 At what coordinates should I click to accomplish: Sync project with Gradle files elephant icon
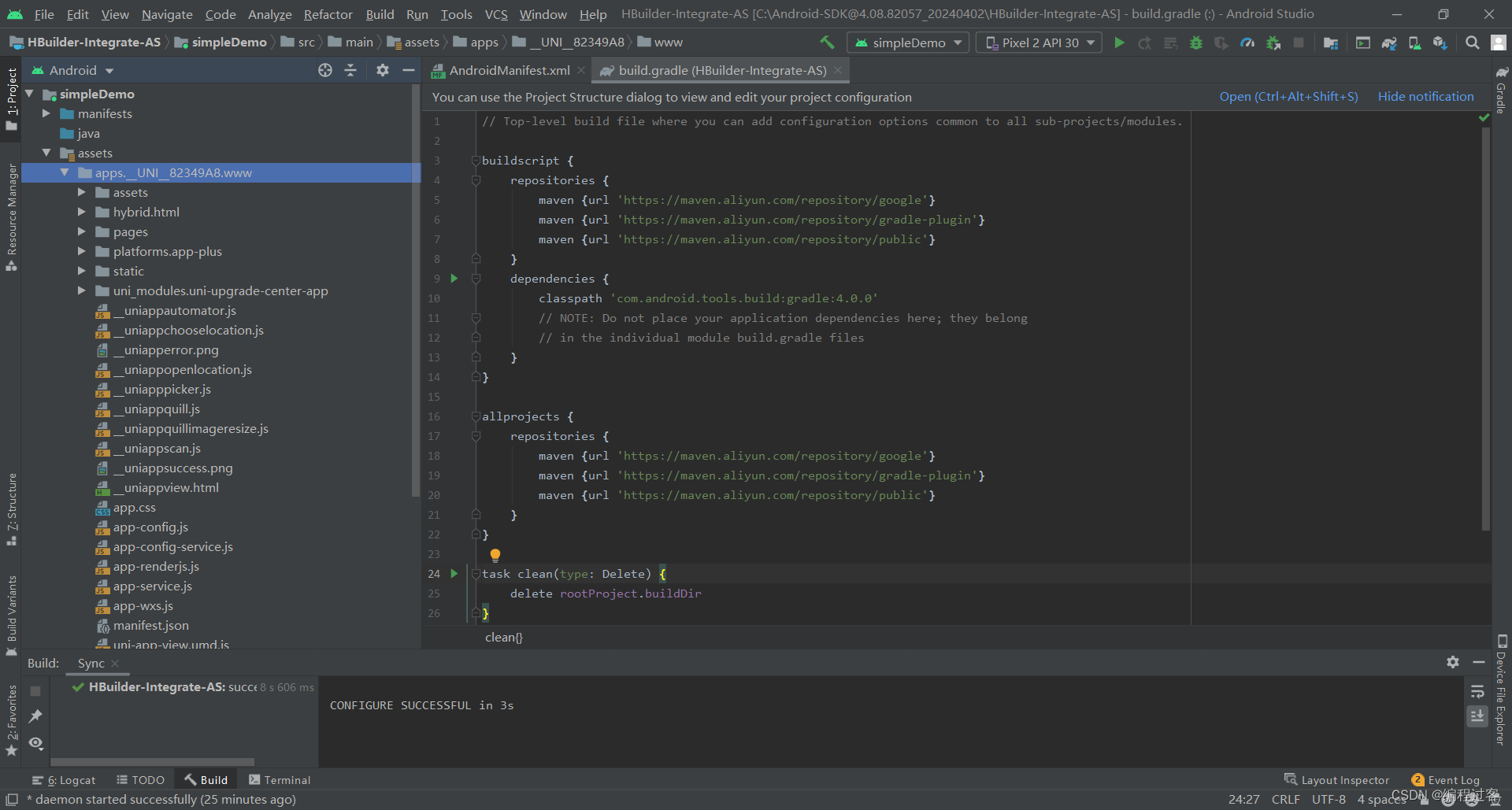1389,43
